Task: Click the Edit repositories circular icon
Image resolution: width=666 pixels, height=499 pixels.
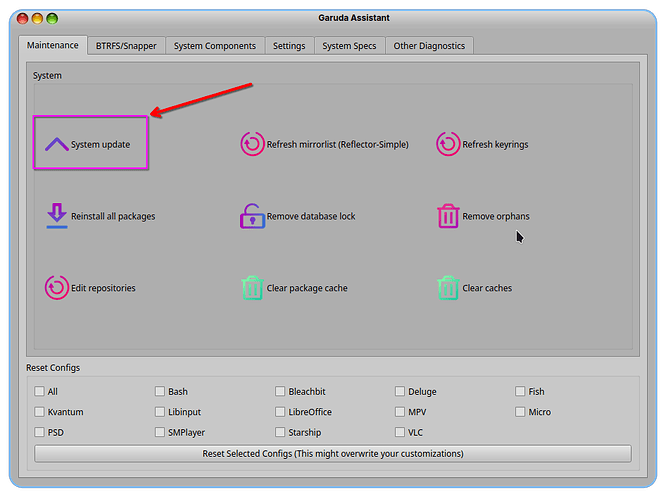Action: click(56, 288)
